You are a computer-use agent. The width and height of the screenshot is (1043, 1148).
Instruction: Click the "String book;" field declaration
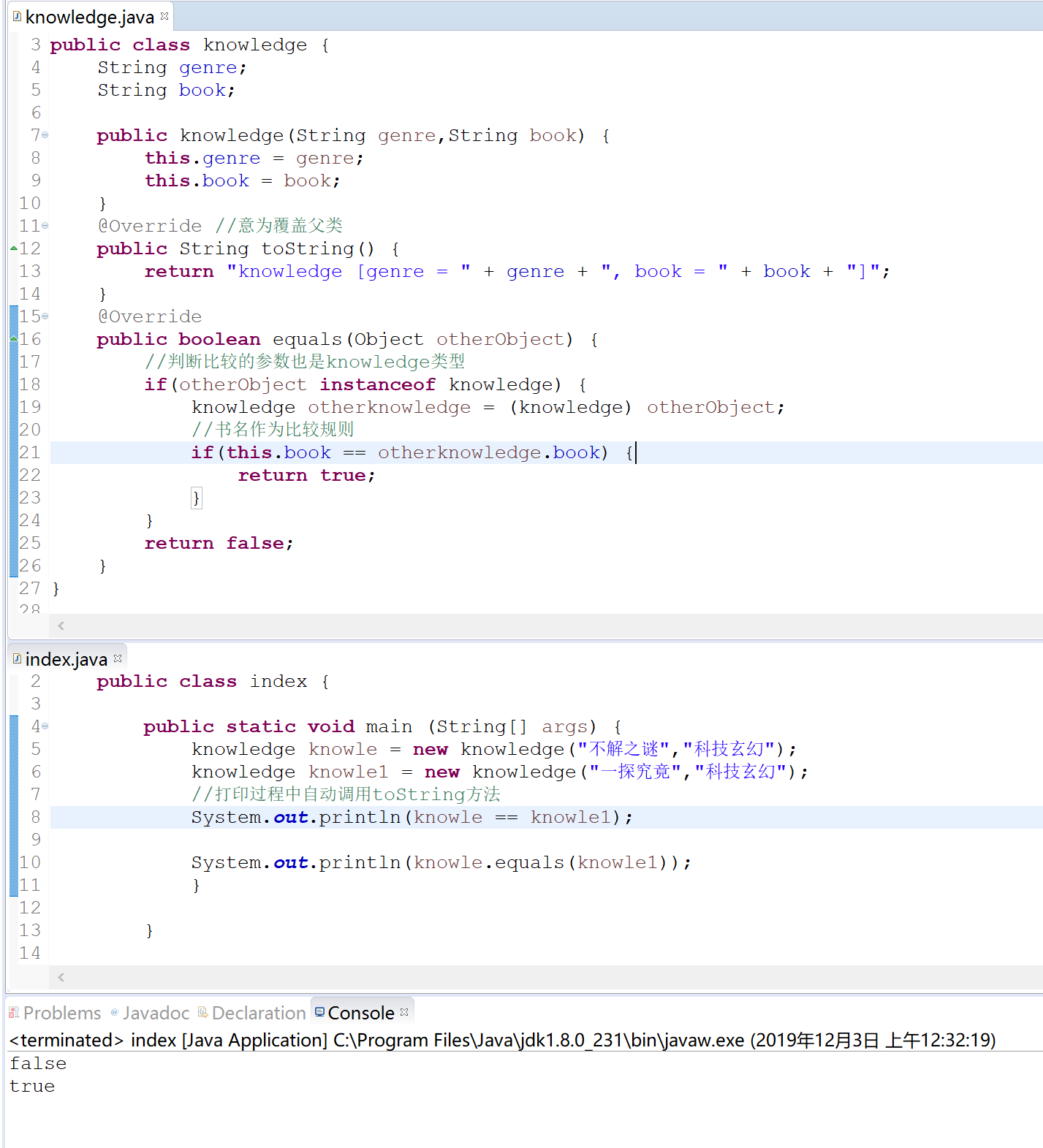[x=167, y=90]
